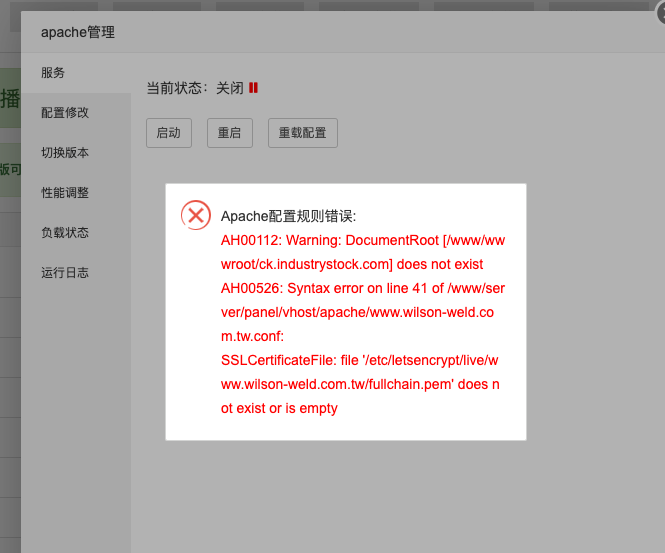Click the 重启 button

230,133
